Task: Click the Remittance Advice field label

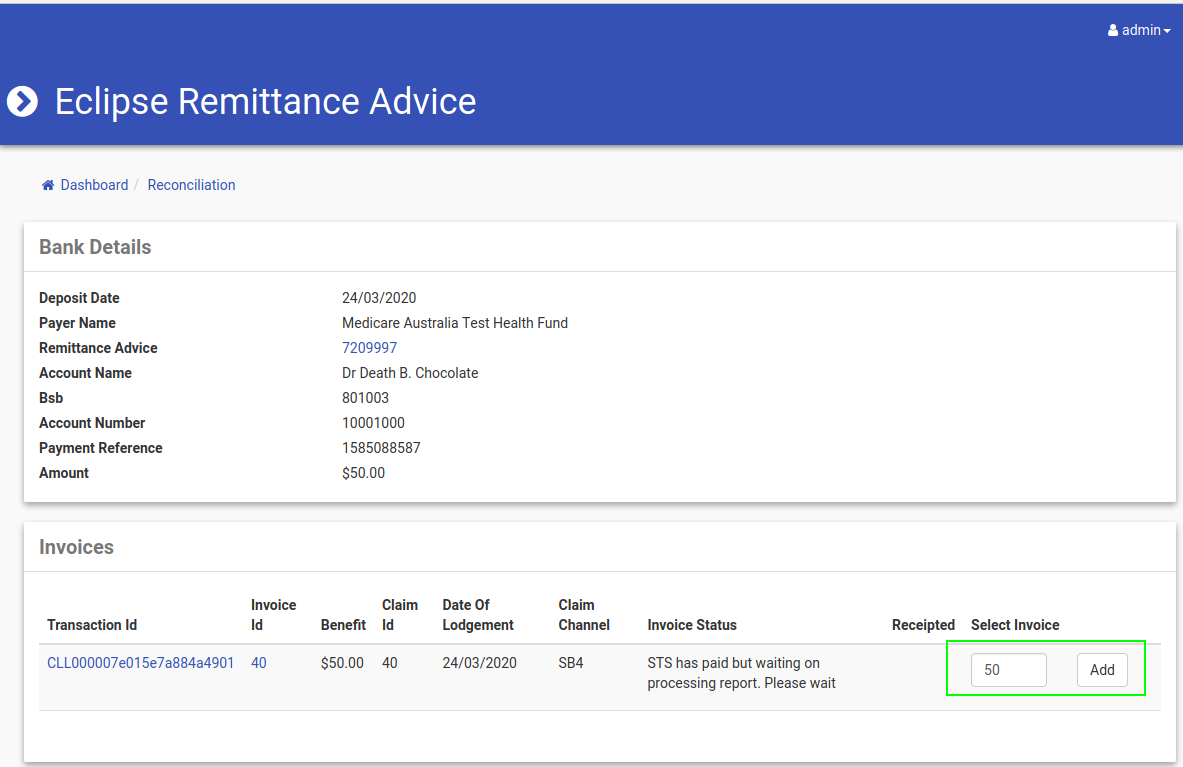Action: (98, 348)
